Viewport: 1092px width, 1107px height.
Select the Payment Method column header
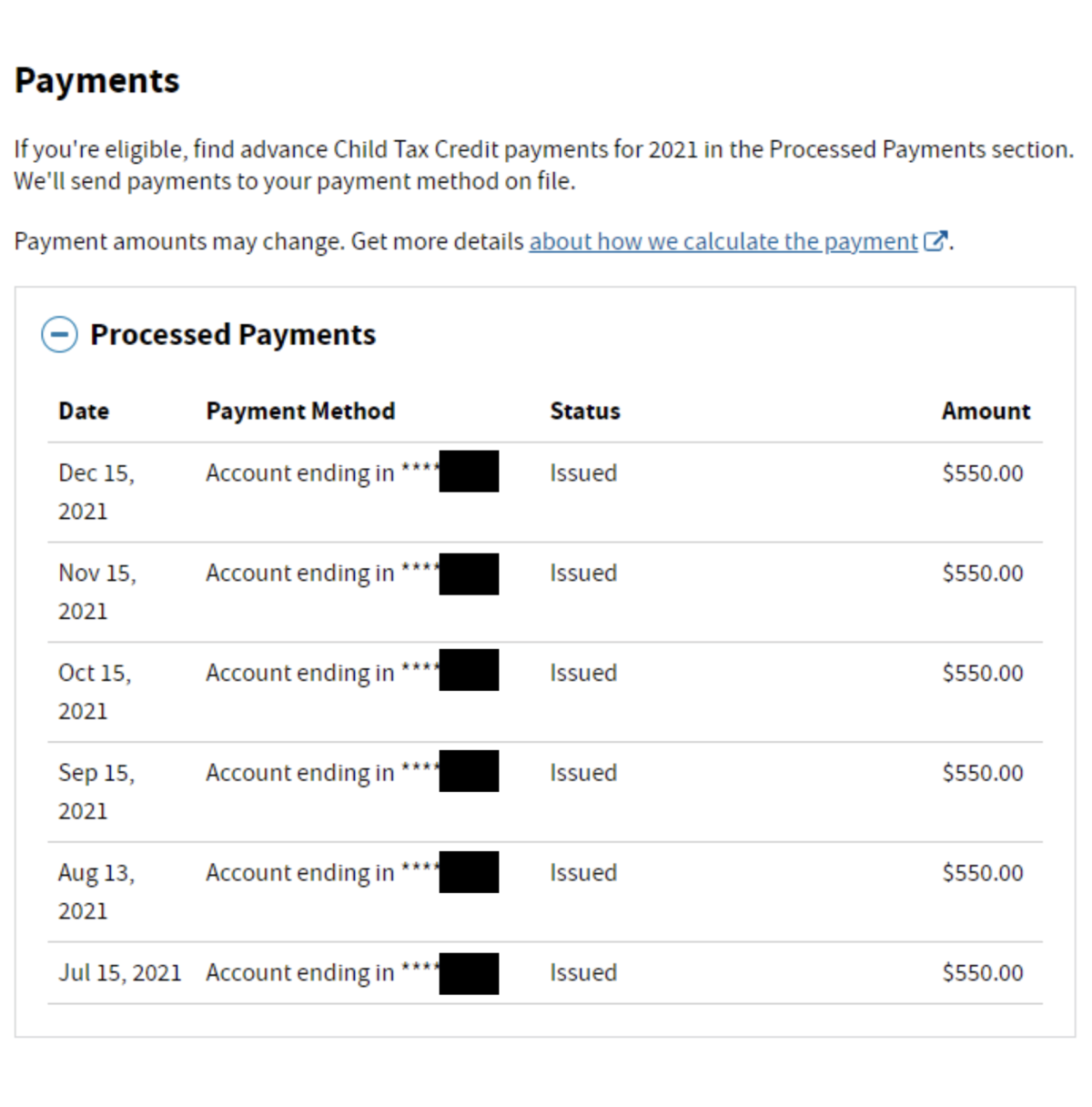click(300, 411)
